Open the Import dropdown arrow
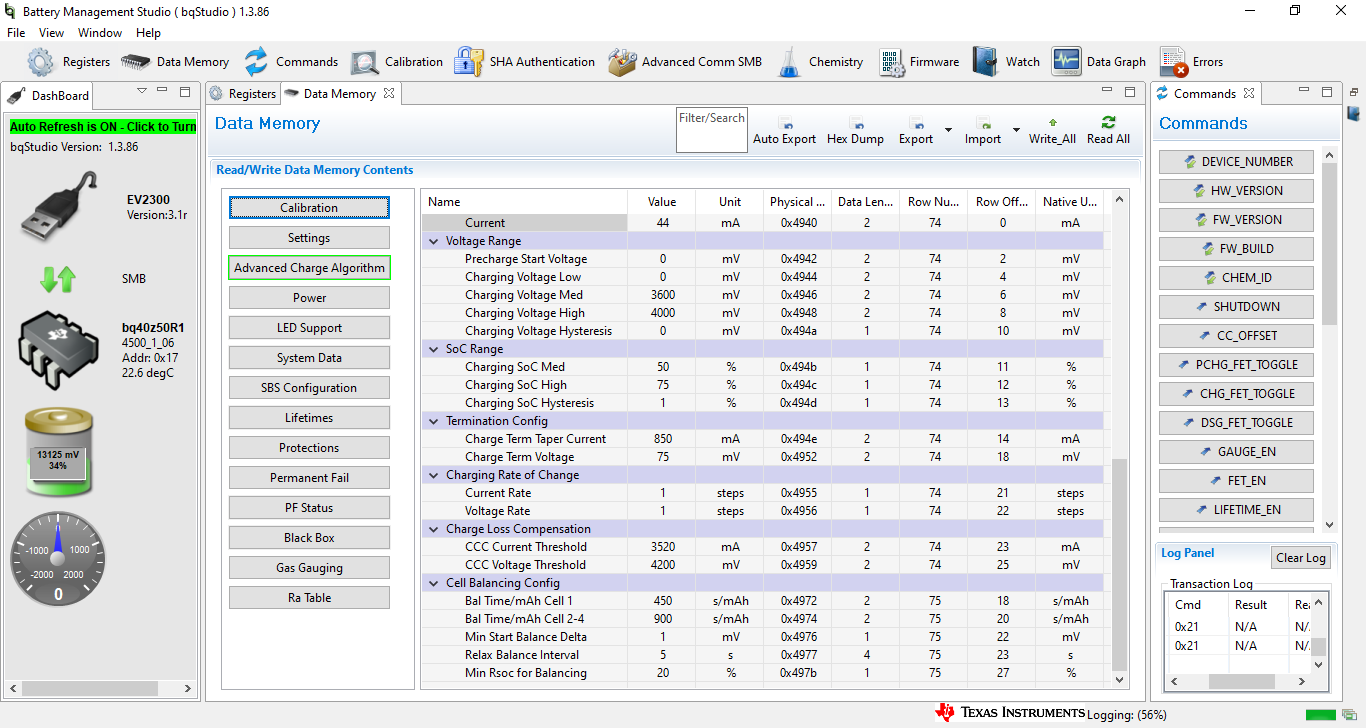Image resolution: width=1366 pixels, height=728 pixels. tap(1016, 130)
